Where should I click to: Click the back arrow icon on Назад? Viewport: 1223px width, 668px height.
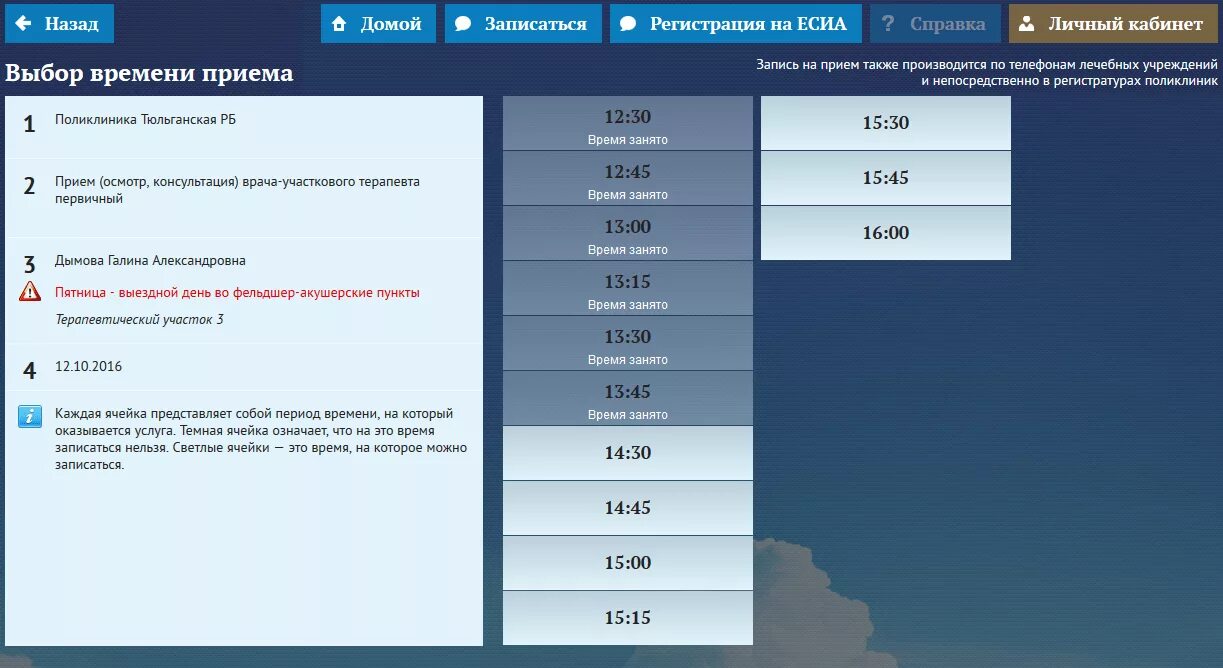[23, 23]
